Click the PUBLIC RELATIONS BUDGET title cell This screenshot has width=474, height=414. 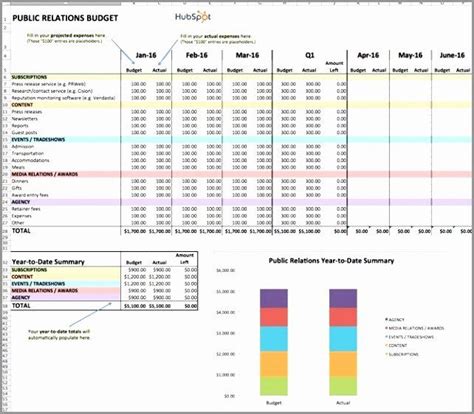point(65,18)
